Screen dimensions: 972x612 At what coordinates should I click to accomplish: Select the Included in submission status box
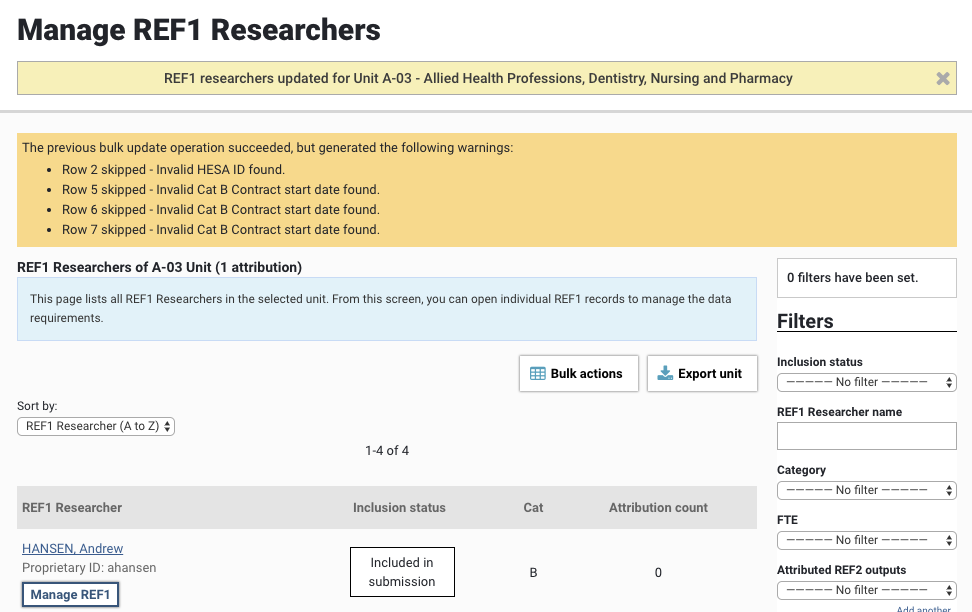pos(402,572)
